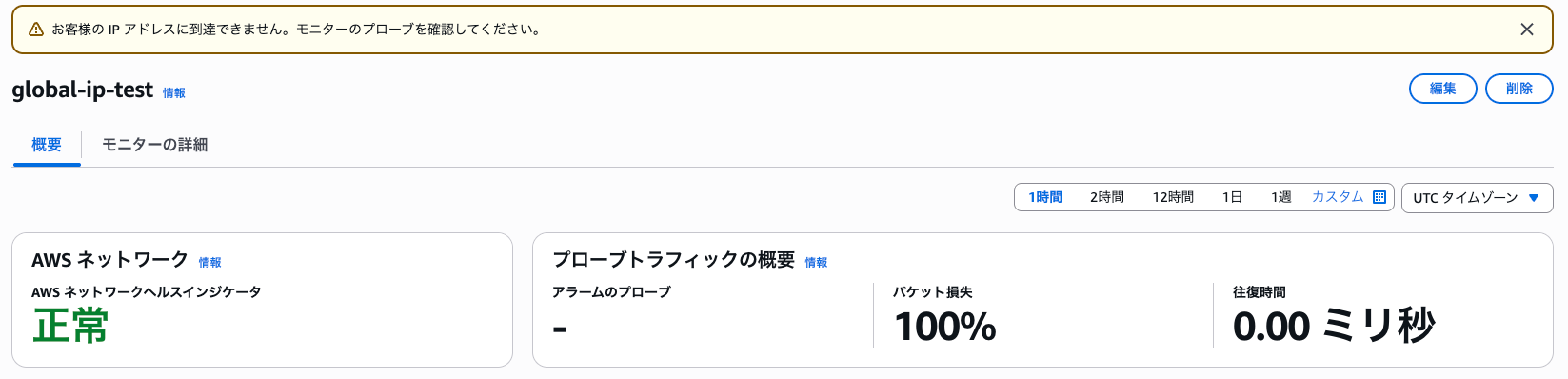1568x379 pixels.
Task: Choose the 1週 time range
Action: [1281, 197]
